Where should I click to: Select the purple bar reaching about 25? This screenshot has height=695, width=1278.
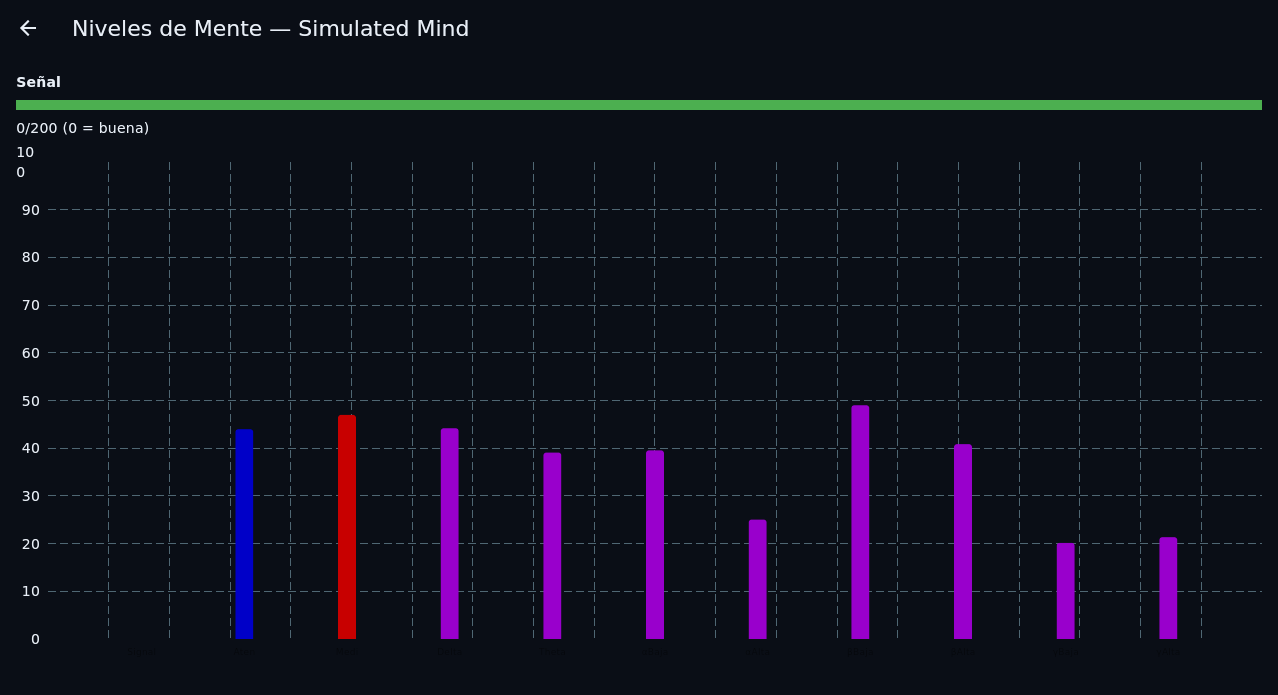(x=758, y=579)
